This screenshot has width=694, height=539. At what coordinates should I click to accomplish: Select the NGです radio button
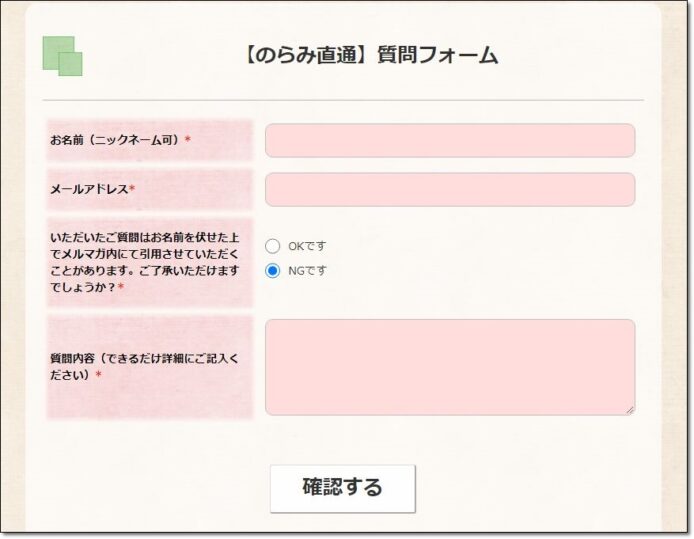pos(272,270)
